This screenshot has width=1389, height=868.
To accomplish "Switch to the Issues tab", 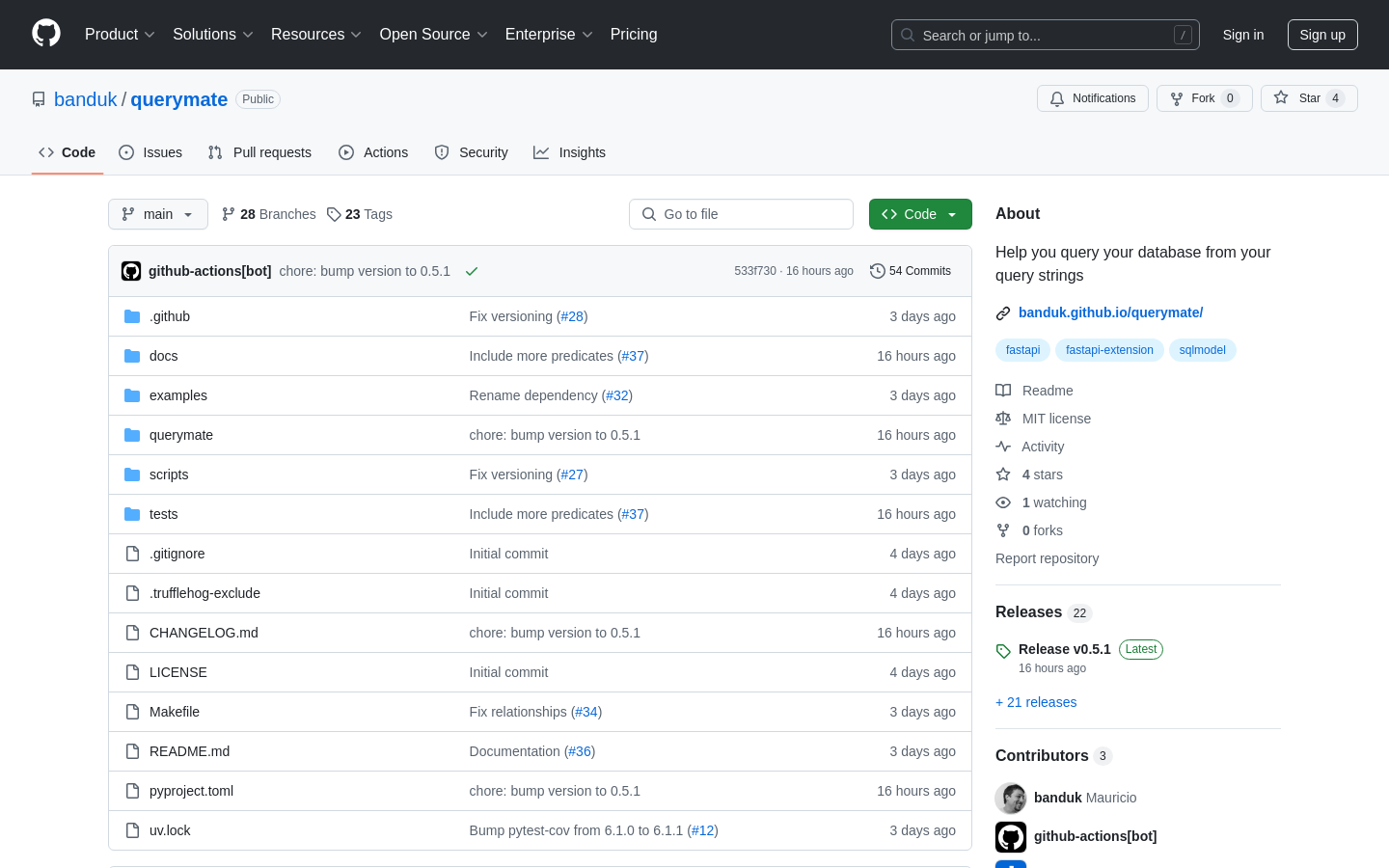I will tap(150, 152).
